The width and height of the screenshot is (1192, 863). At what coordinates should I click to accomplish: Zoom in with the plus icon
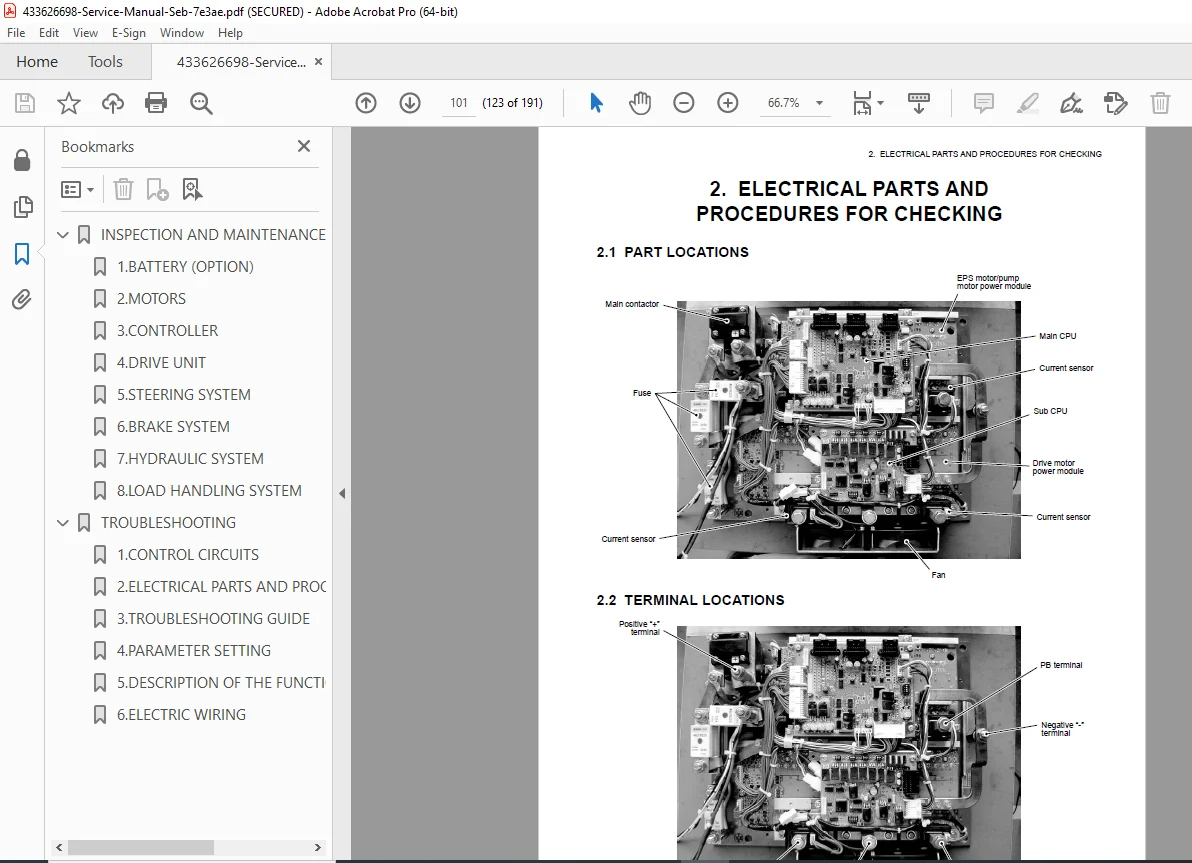coord(728,103)
